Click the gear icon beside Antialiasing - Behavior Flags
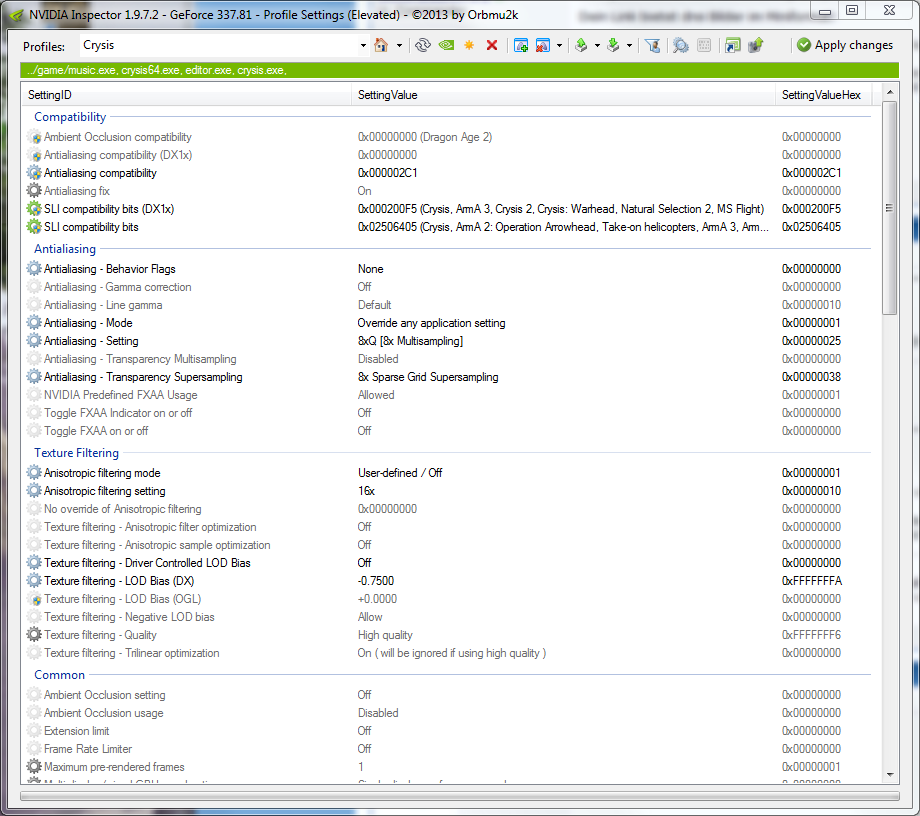 pos(34,269)
